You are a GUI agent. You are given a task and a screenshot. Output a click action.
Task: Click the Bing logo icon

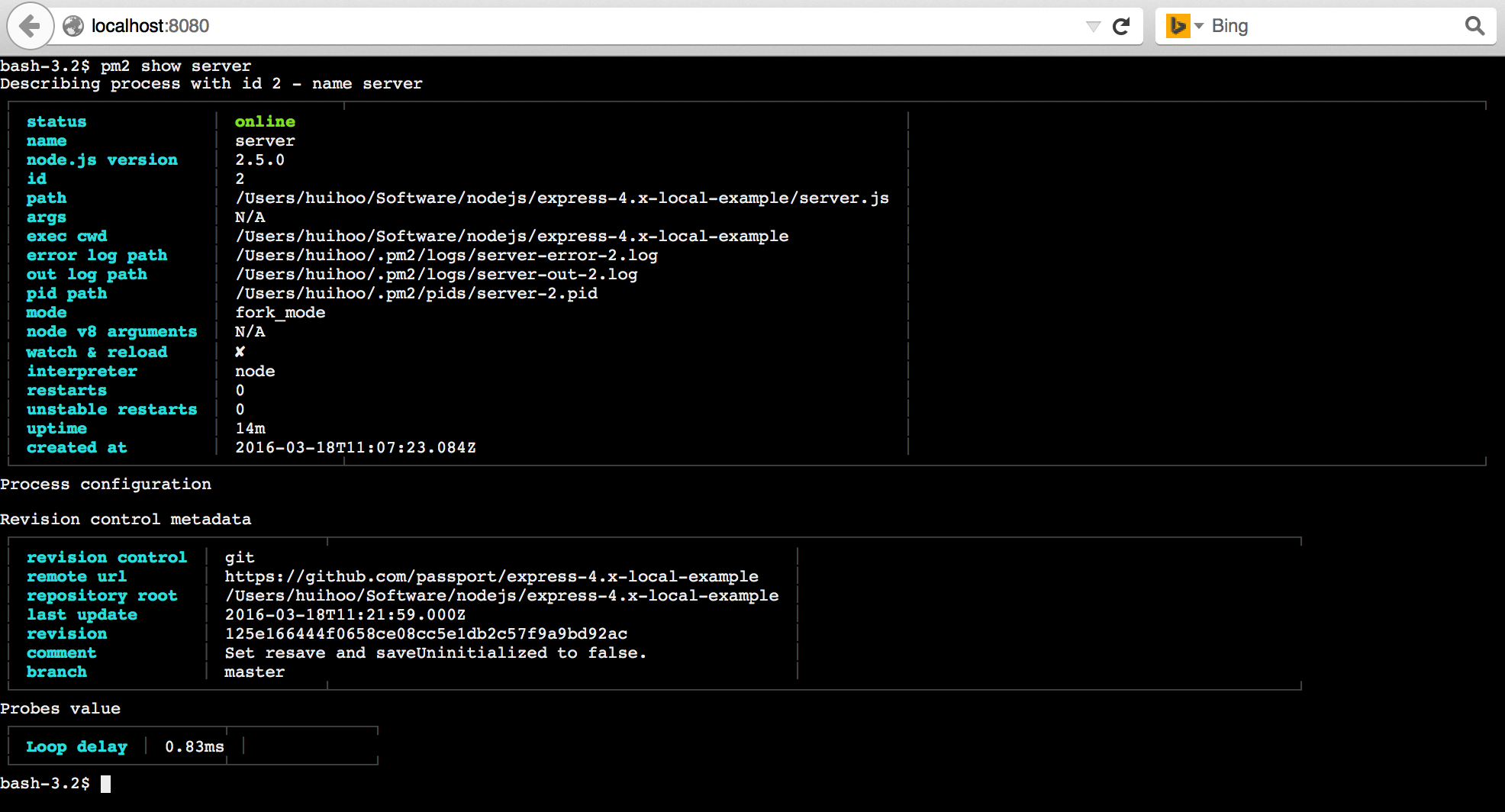pos(1178,26)
